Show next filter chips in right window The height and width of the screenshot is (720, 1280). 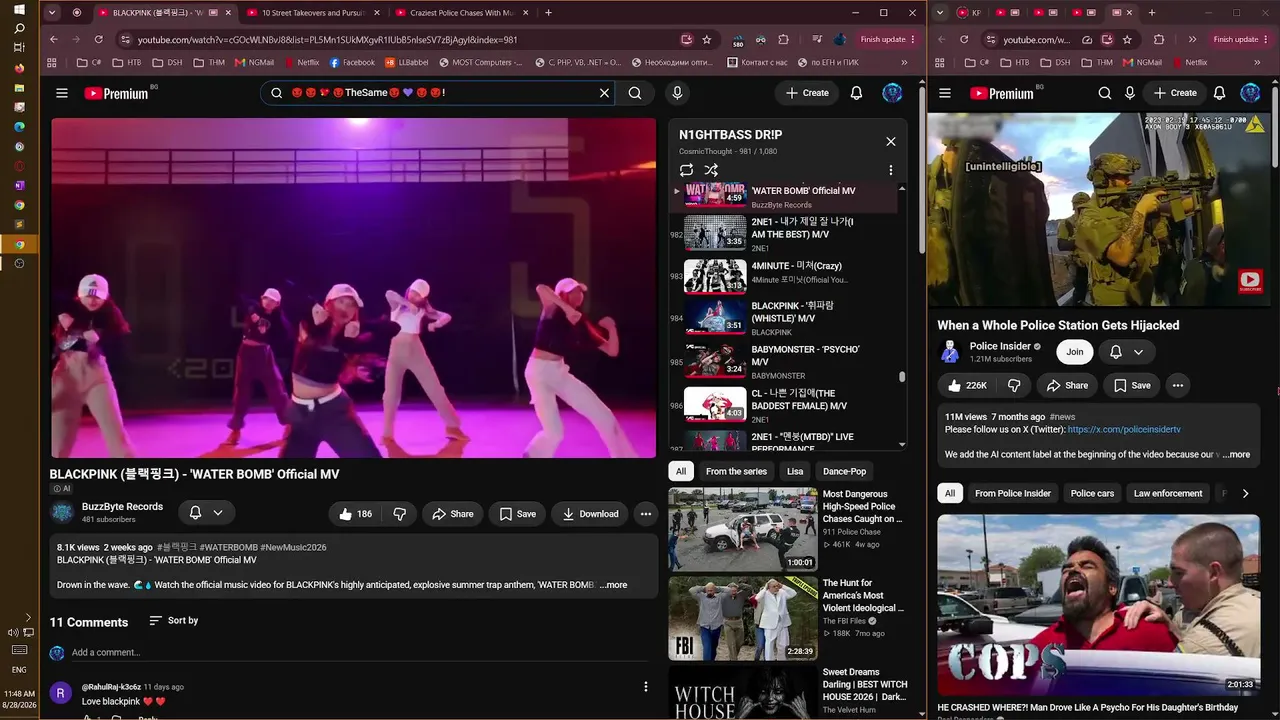tap(1245, 493)
